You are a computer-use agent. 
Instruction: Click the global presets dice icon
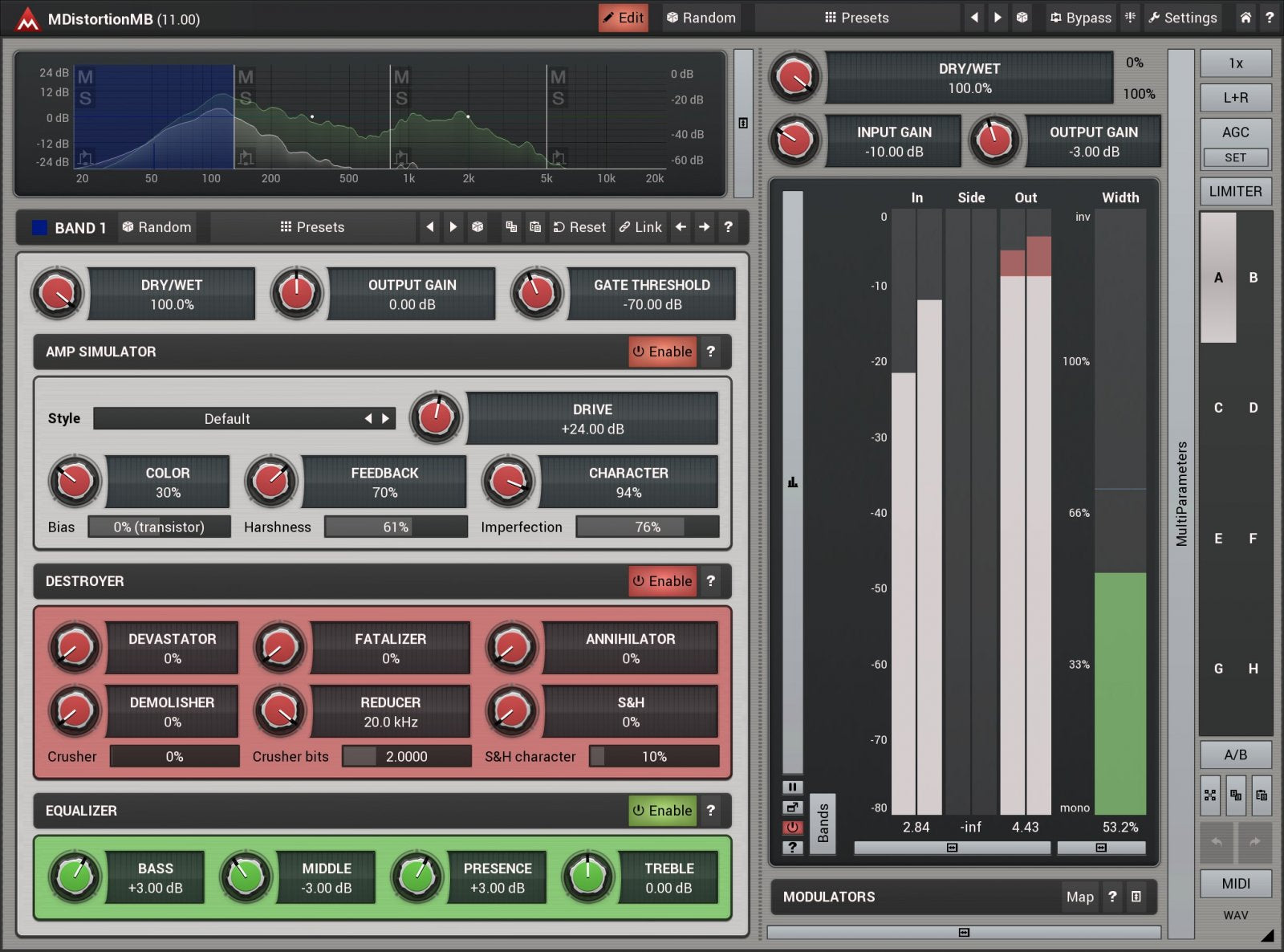1022,18
